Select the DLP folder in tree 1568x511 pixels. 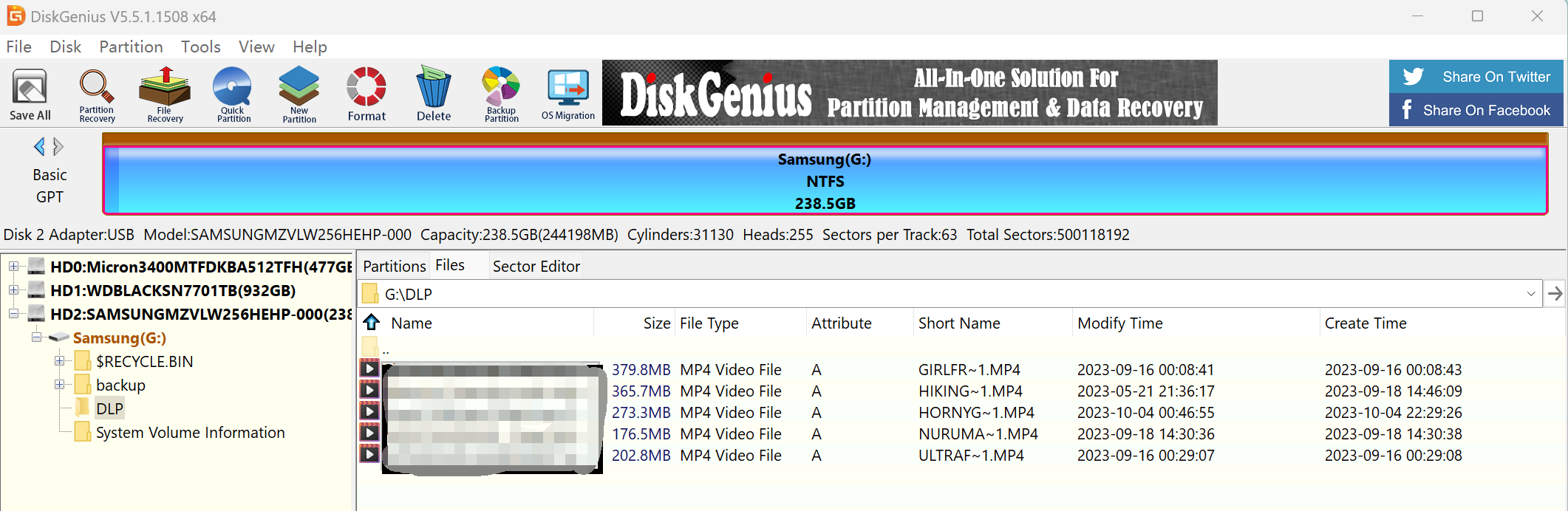109,408
